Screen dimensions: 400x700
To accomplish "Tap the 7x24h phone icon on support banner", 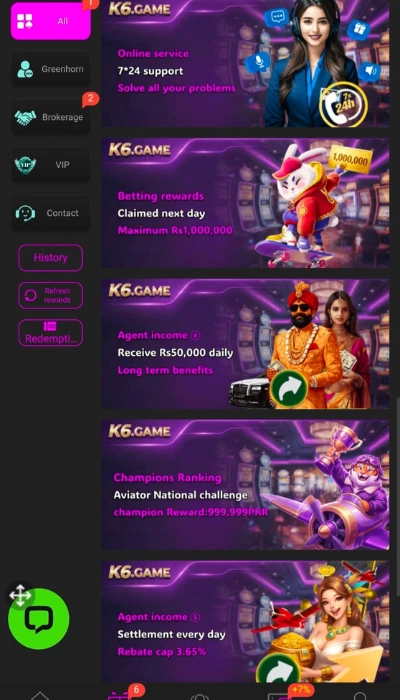I will 343,104.
